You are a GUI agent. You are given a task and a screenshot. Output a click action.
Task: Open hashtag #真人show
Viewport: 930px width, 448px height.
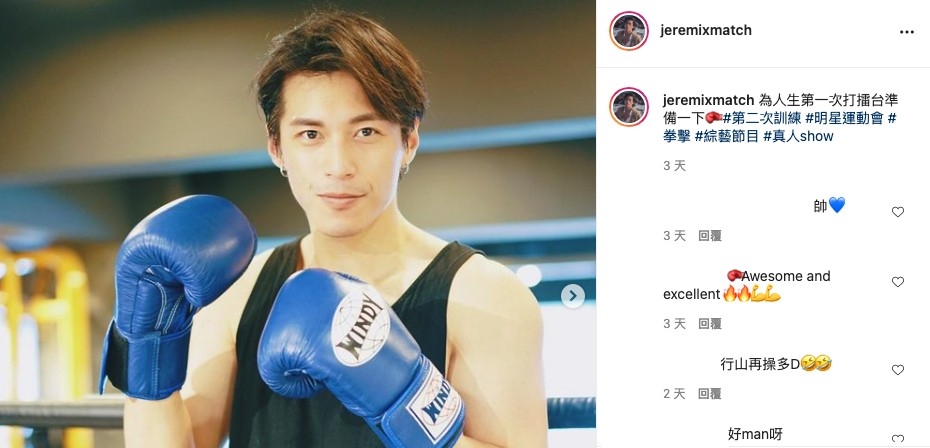tap(798, 136)
